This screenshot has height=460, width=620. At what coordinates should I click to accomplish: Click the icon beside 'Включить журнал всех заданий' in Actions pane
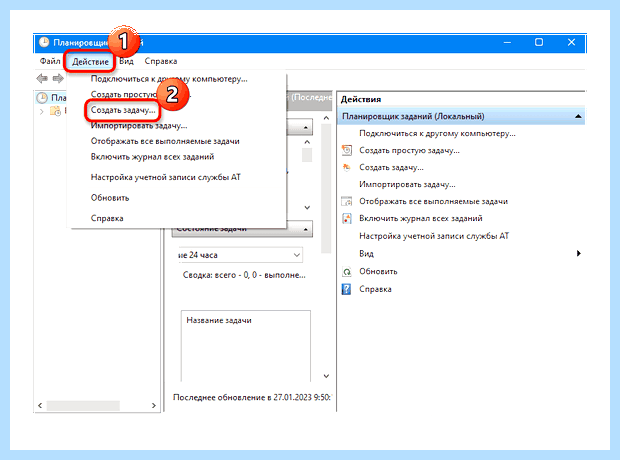[346, 218]
